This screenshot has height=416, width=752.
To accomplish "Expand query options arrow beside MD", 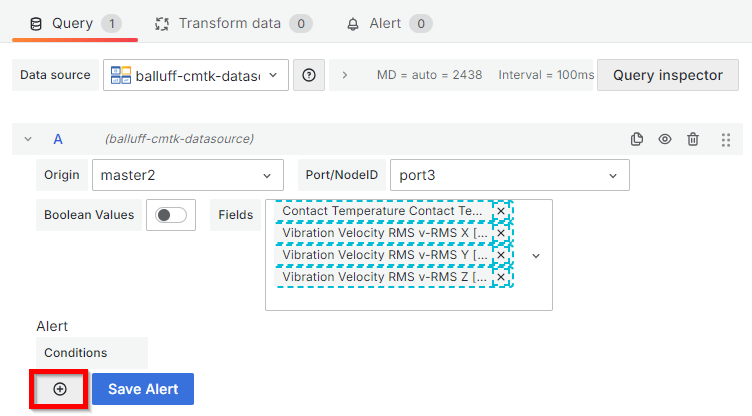I will click(345, 75).
